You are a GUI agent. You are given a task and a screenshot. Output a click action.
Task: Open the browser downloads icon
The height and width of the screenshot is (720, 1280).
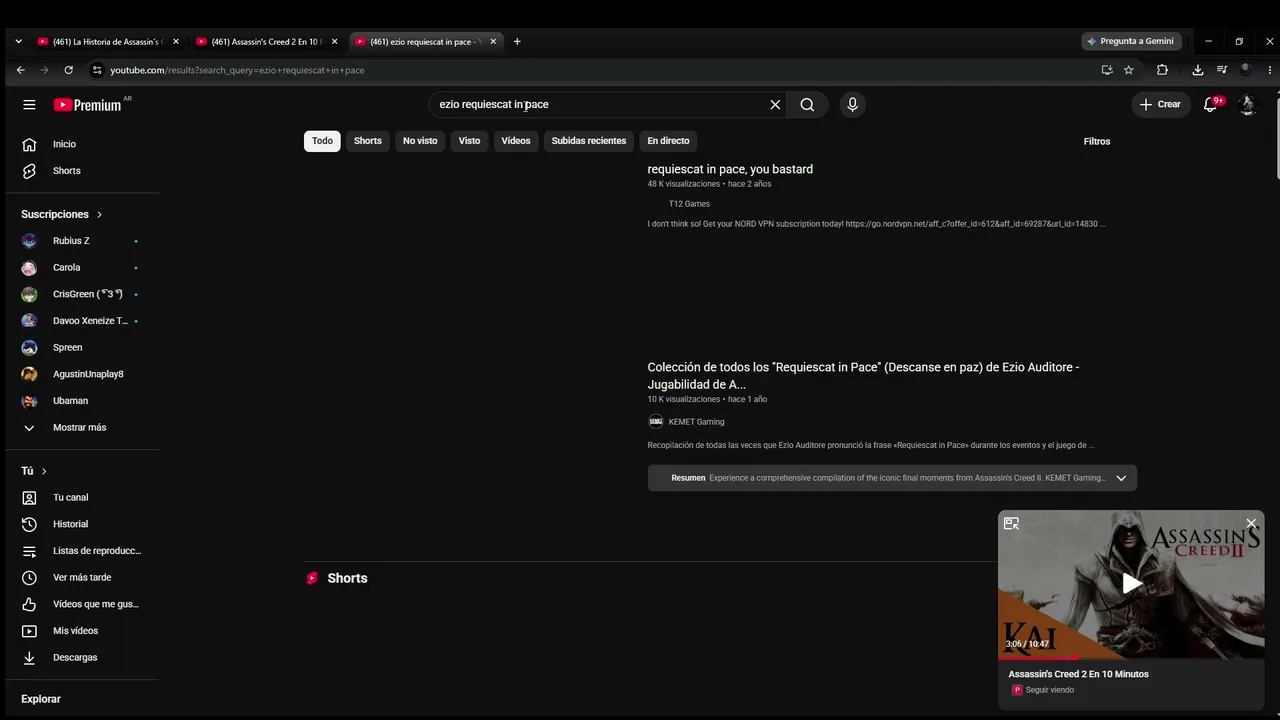coord(1197,70)
